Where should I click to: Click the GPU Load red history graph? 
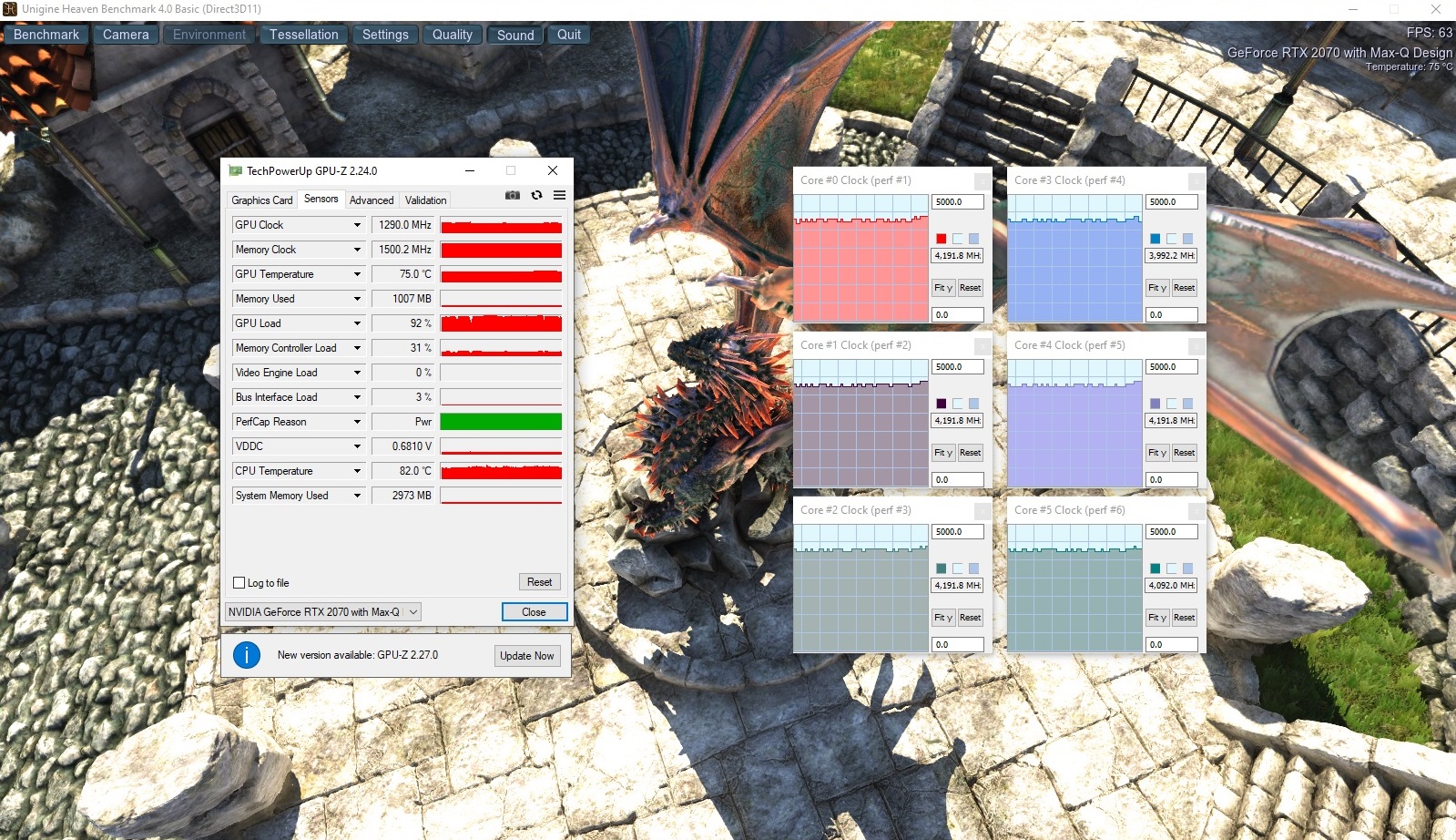point(501,323)
